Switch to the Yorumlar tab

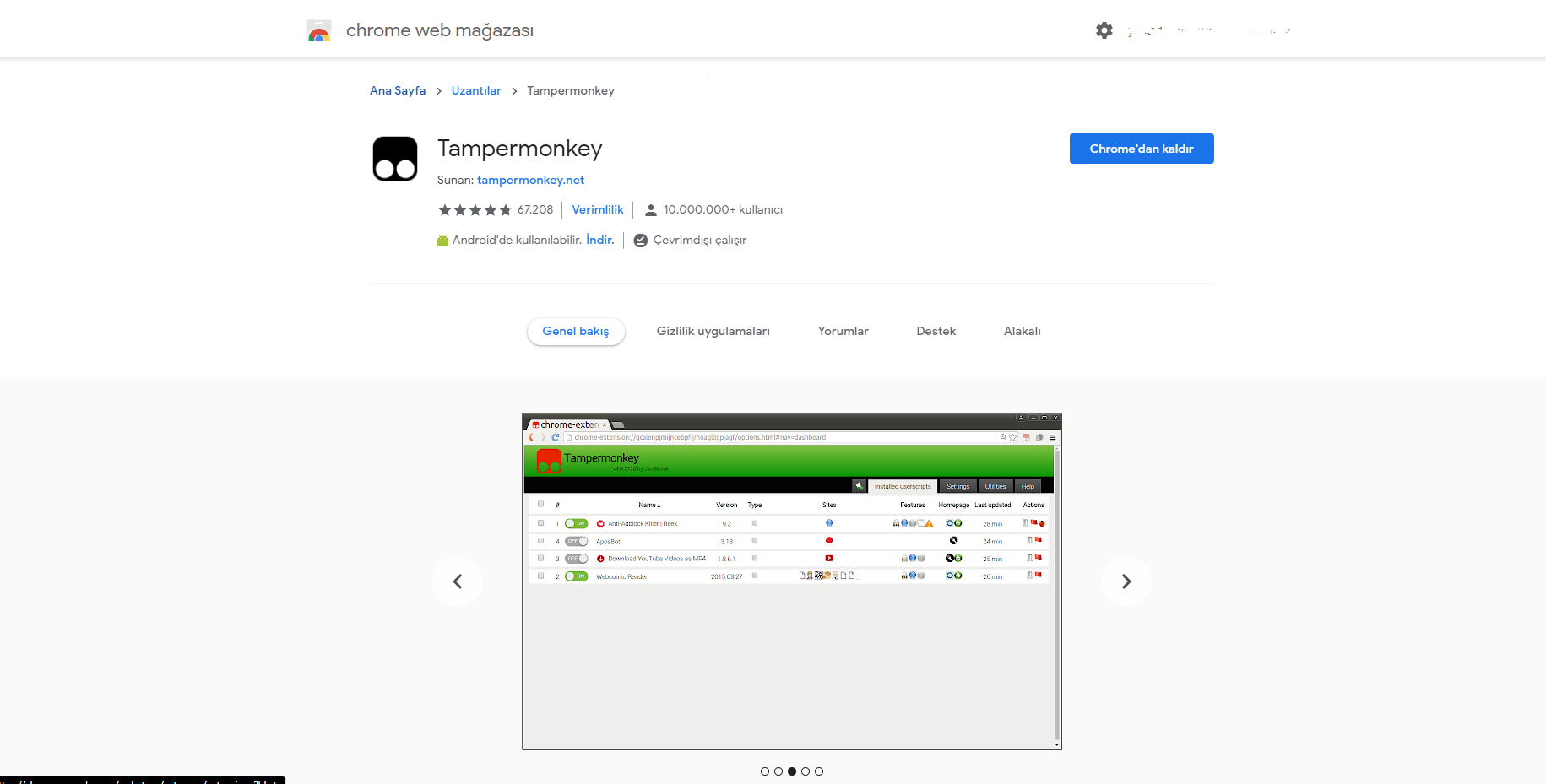point(844,332)
